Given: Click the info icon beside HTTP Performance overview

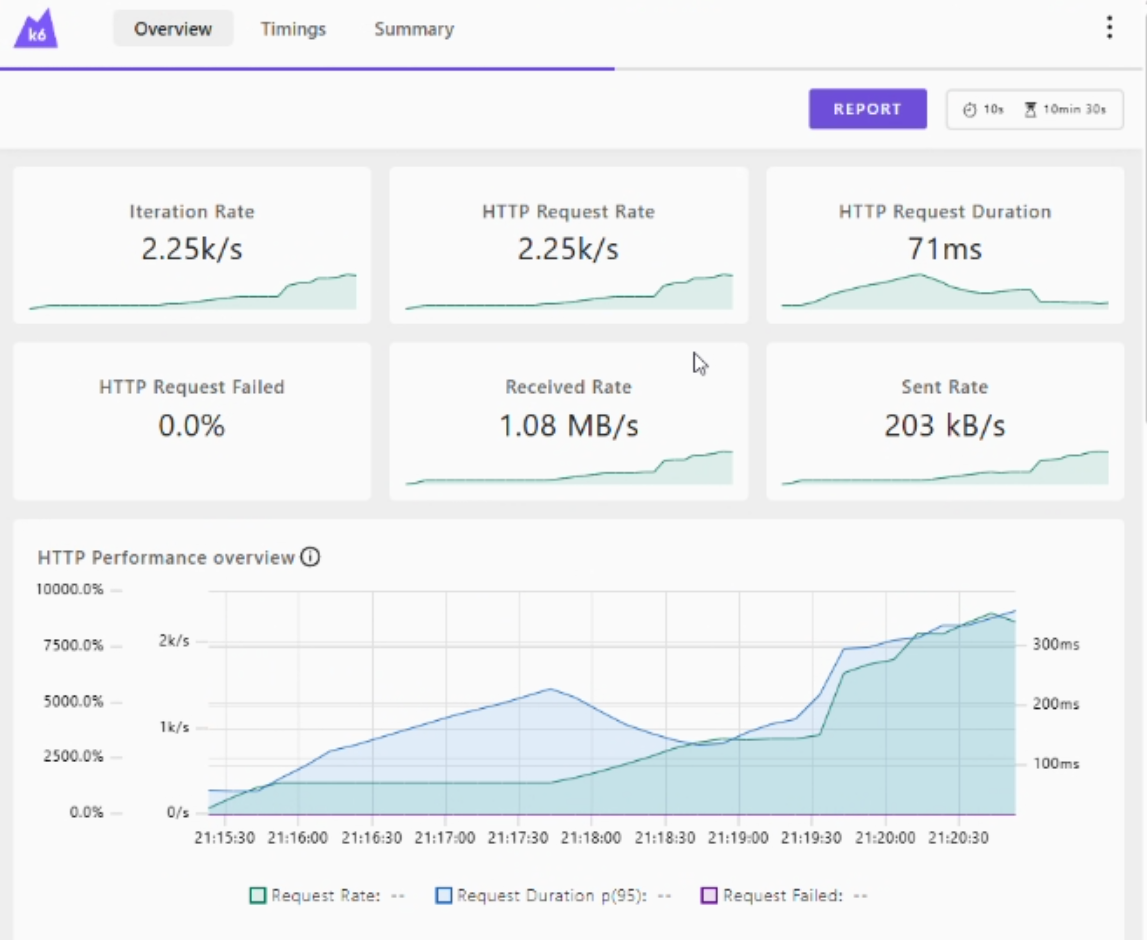Looking at the screenshot, I should [x=310, y=557].
